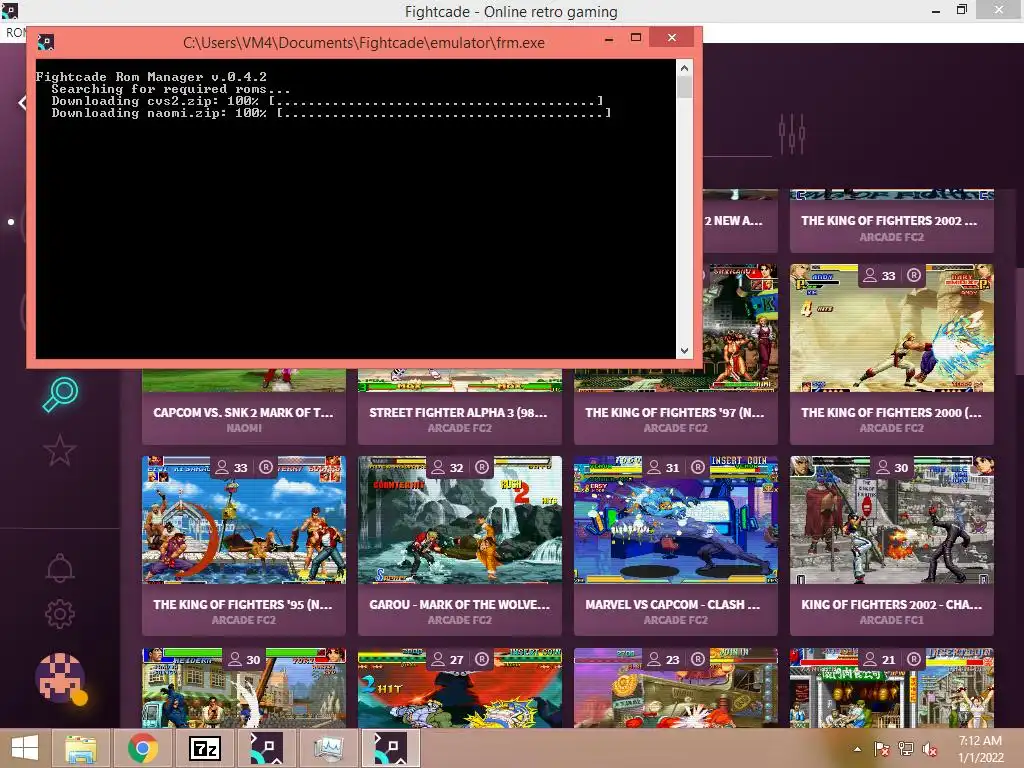Click player count 30 on KOF 2002 Challenge

click(x=892, y=468)
